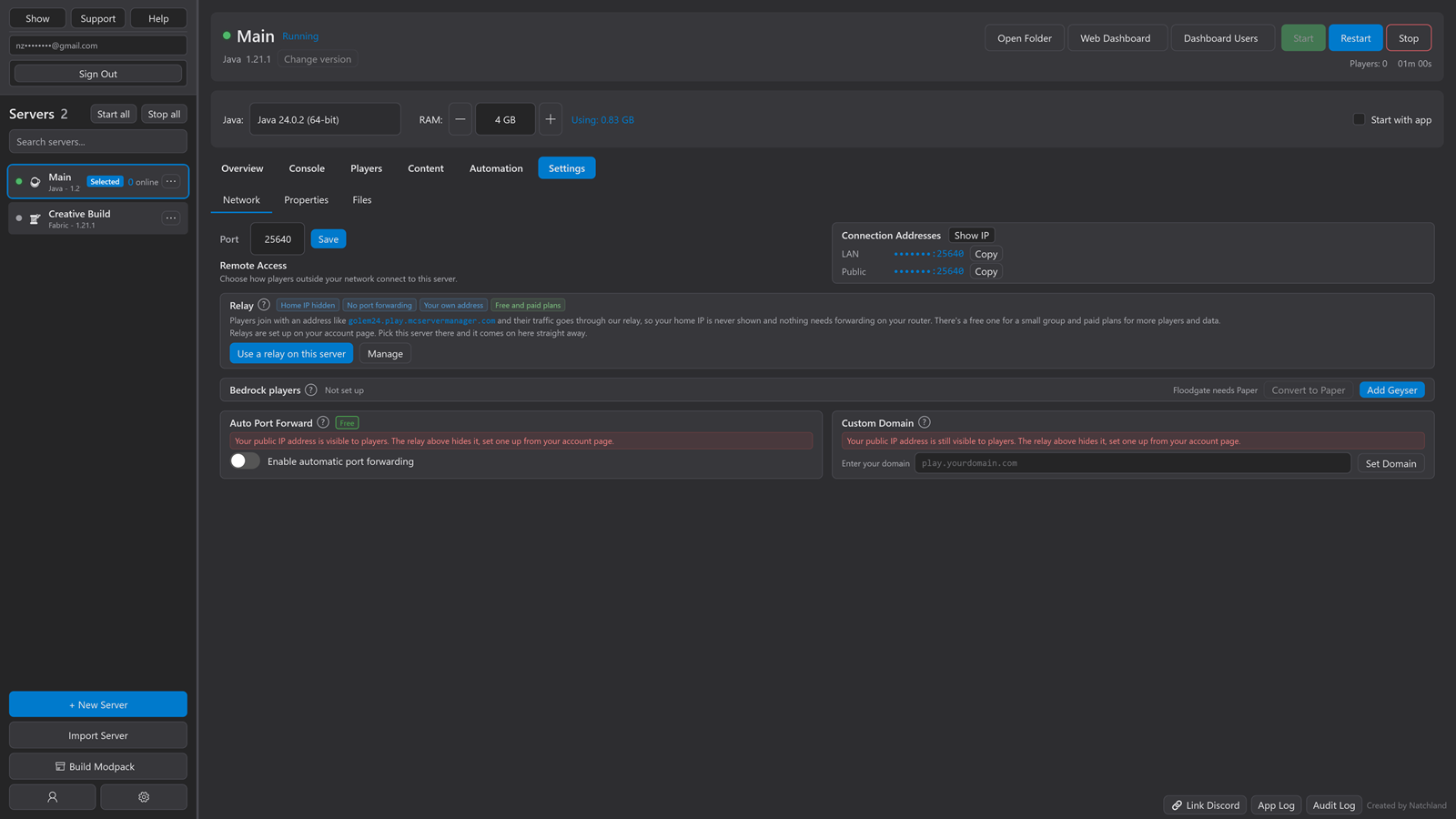The height and width of the screenshot is (819, 1456).
Task: Click the Custom Domain help icon
Action: (x=925, y=422)
